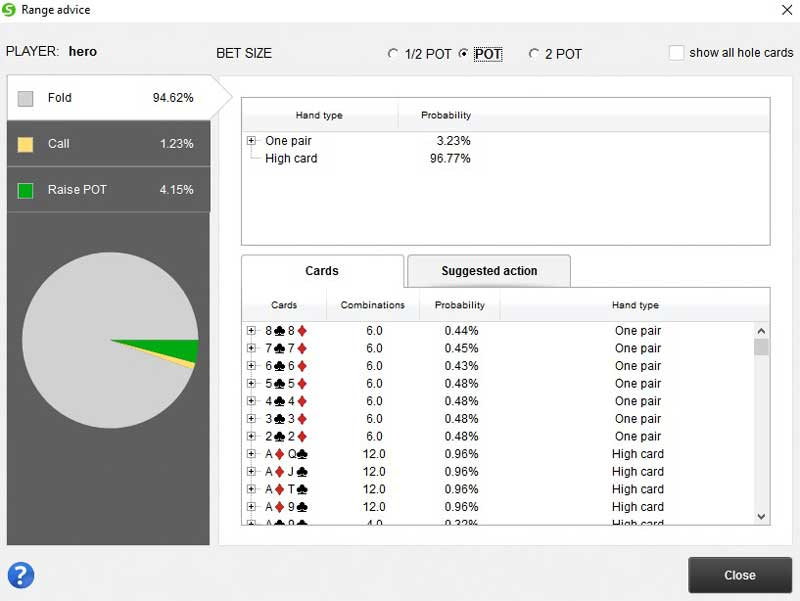
Task: Enable show all hole cards
Action: pyautogui.click(x=677, y=52)
